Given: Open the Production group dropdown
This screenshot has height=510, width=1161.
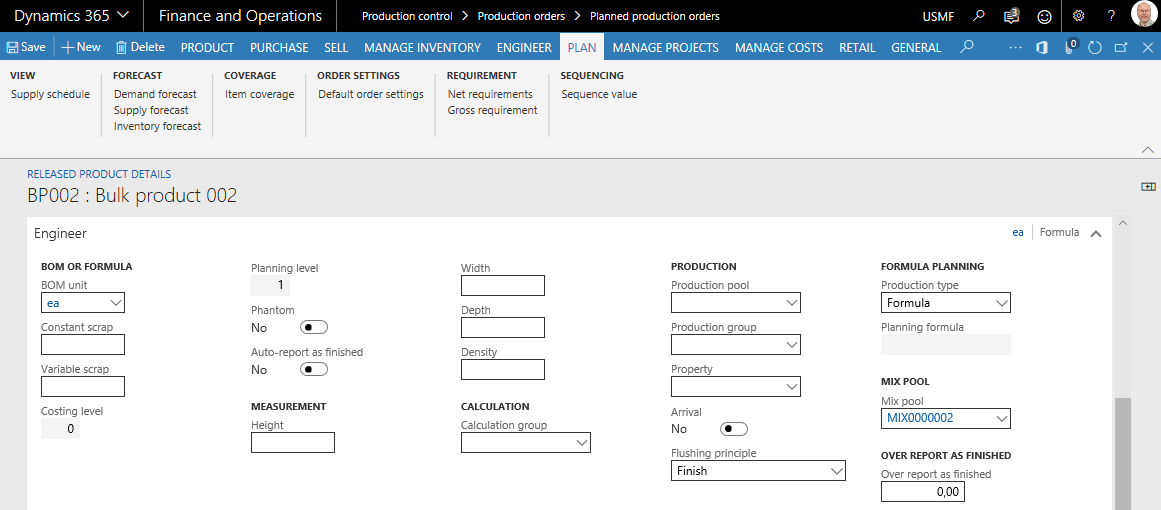Looking at the screenshot, I should coord(792,345).
